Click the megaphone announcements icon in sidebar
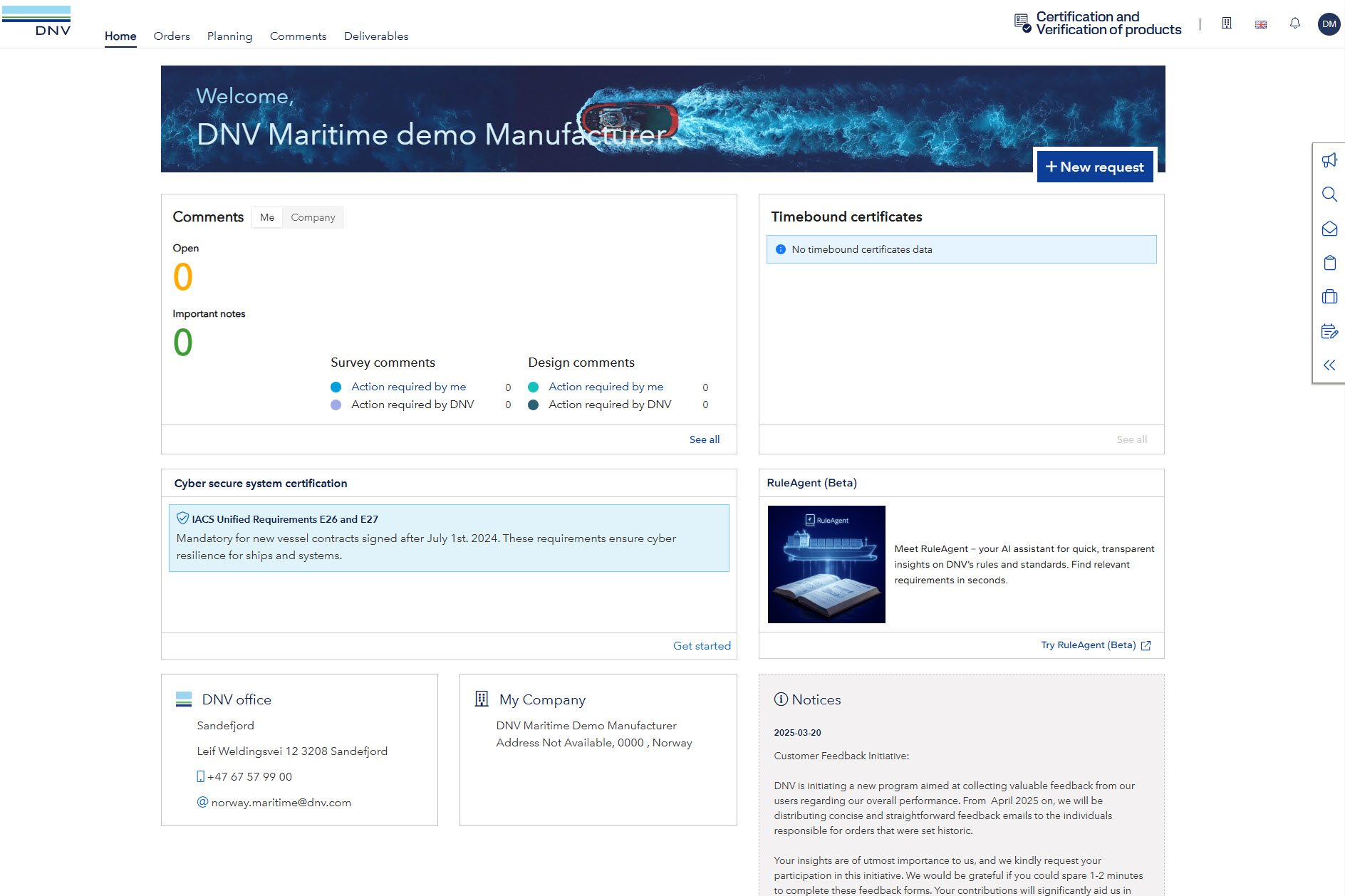 [x=1329, y=160]
